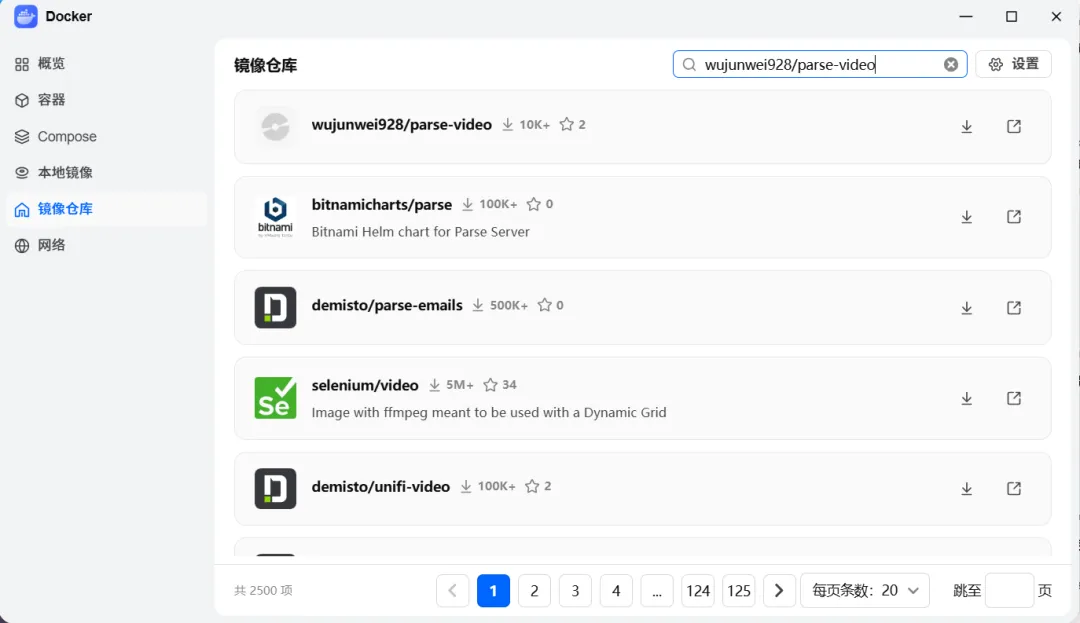Click the wujunwei928/parse-video placeholder avatar

(x=276, y=127)
